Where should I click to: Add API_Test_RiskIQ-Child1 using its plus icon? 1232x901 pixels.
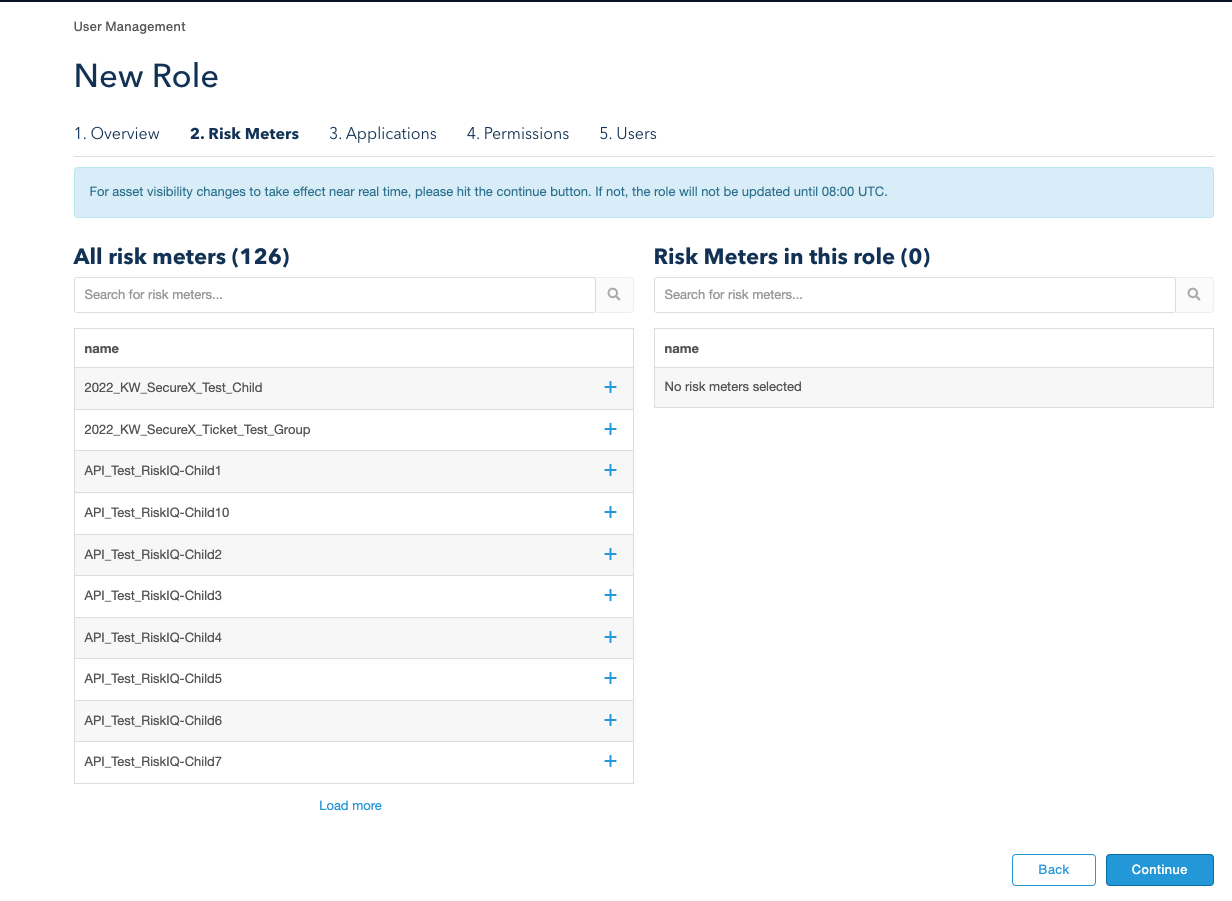point(610,470)
